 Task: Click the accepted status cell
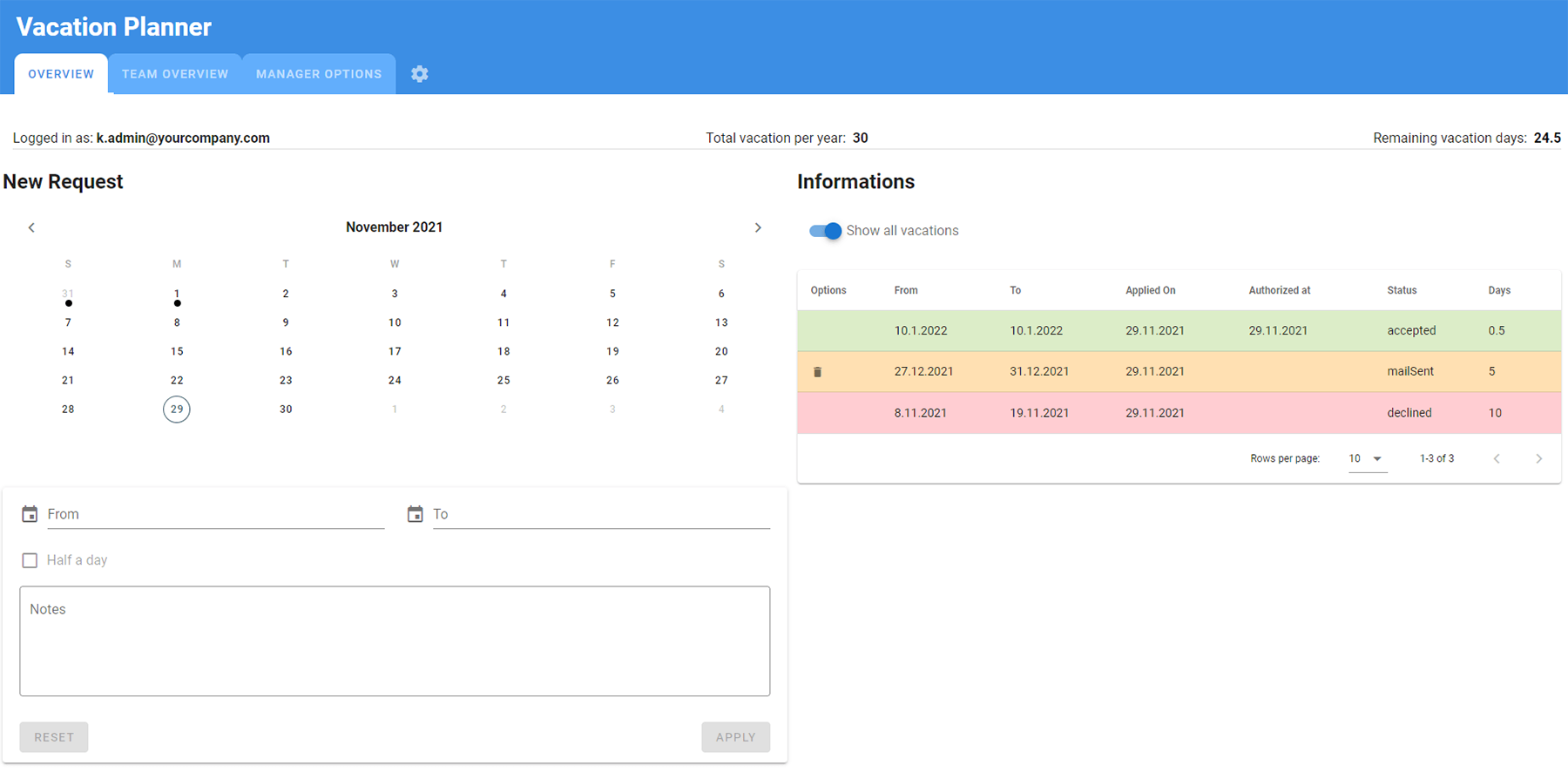tap(1411, 331)
